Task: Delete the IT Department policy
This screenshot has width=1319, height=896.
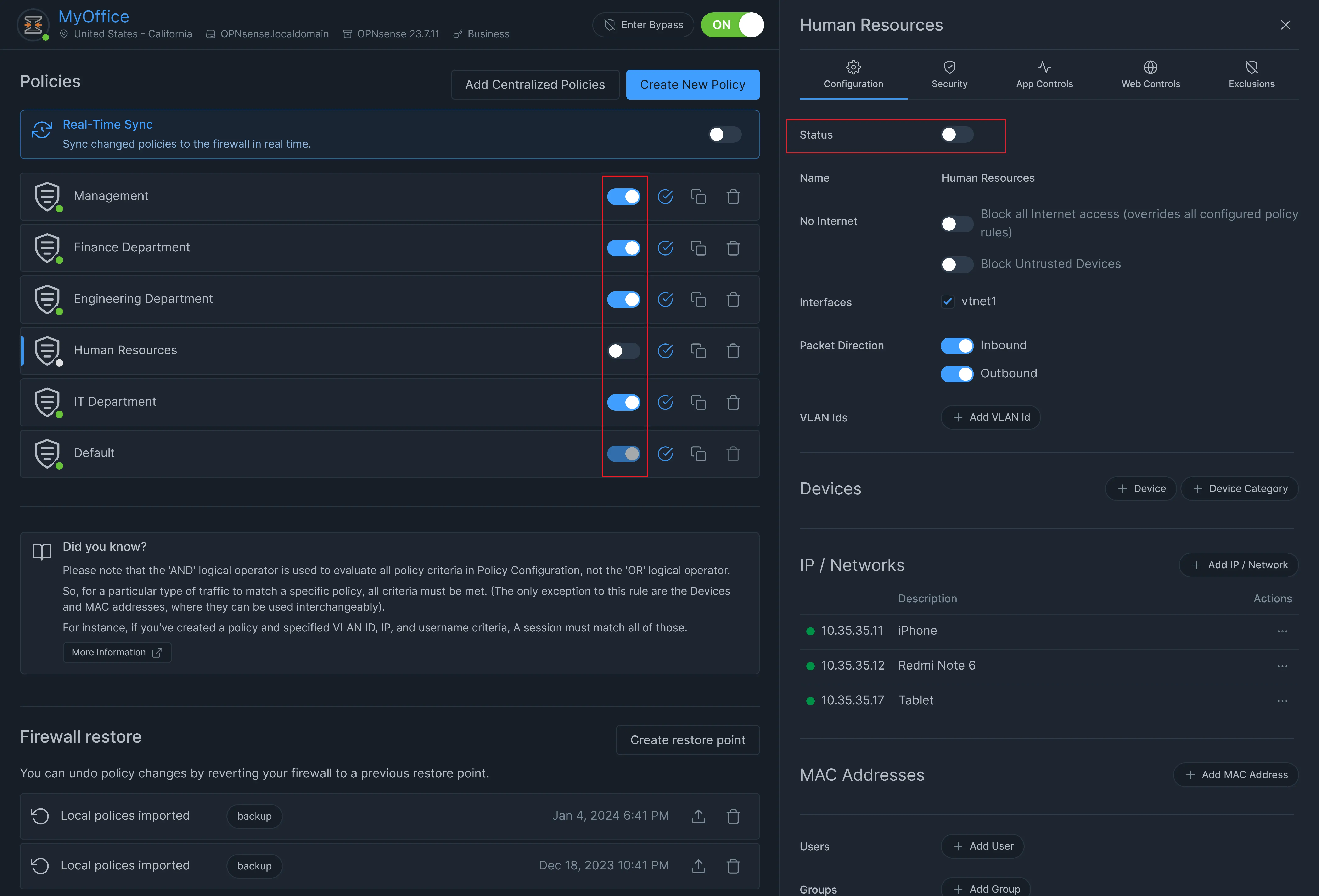Action: [x=733, y=402]
